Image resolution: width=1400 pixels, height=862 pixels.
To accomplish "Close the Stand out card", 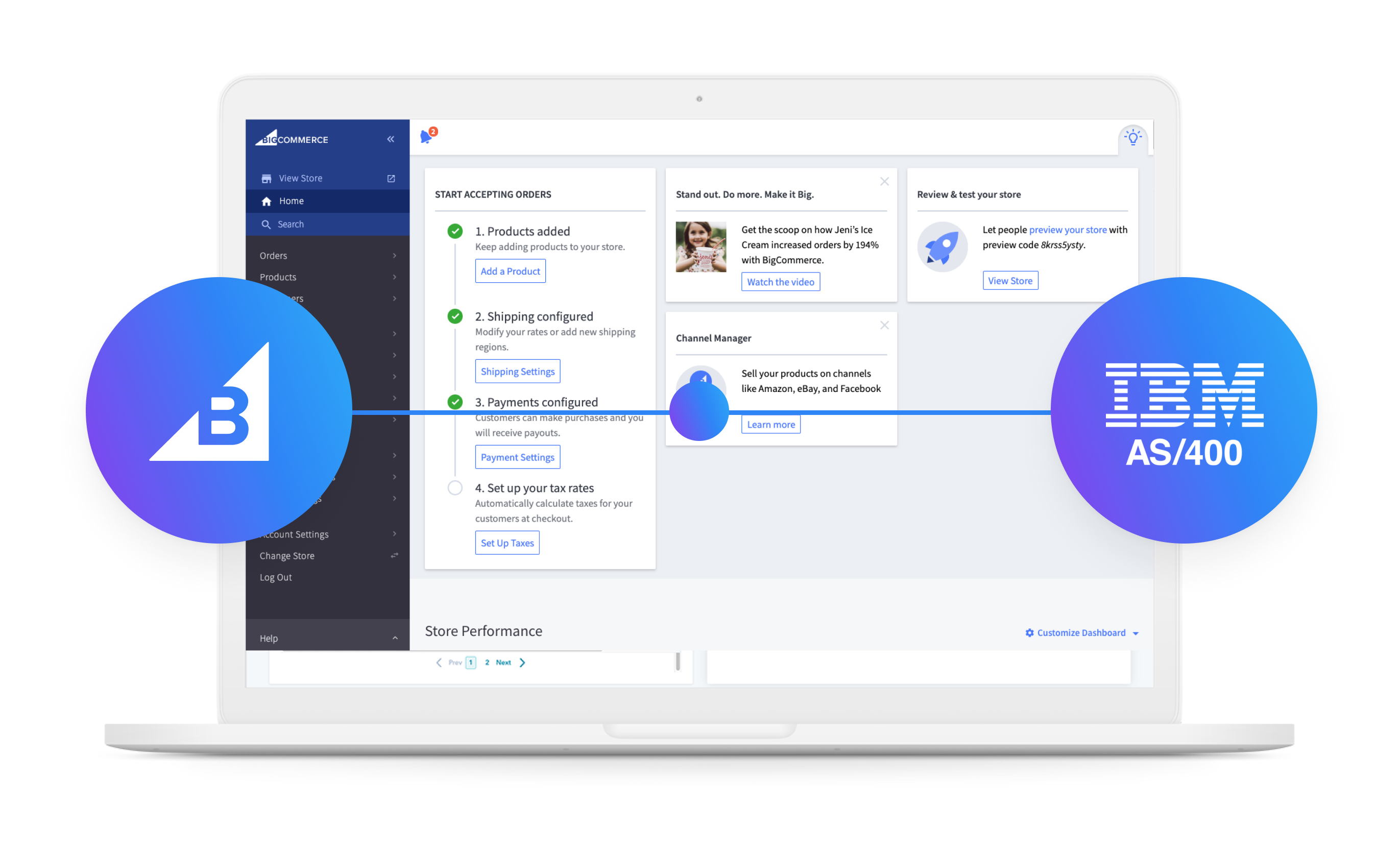I will click(884, 181).
